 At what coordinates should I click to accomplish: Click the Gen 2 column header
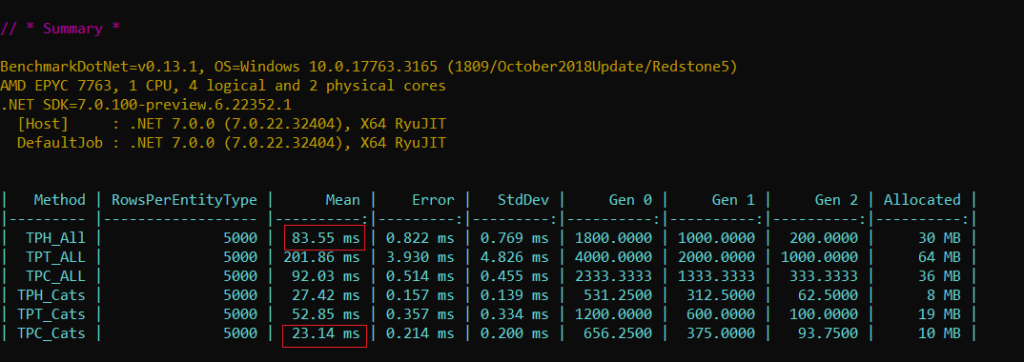(837, 199)
